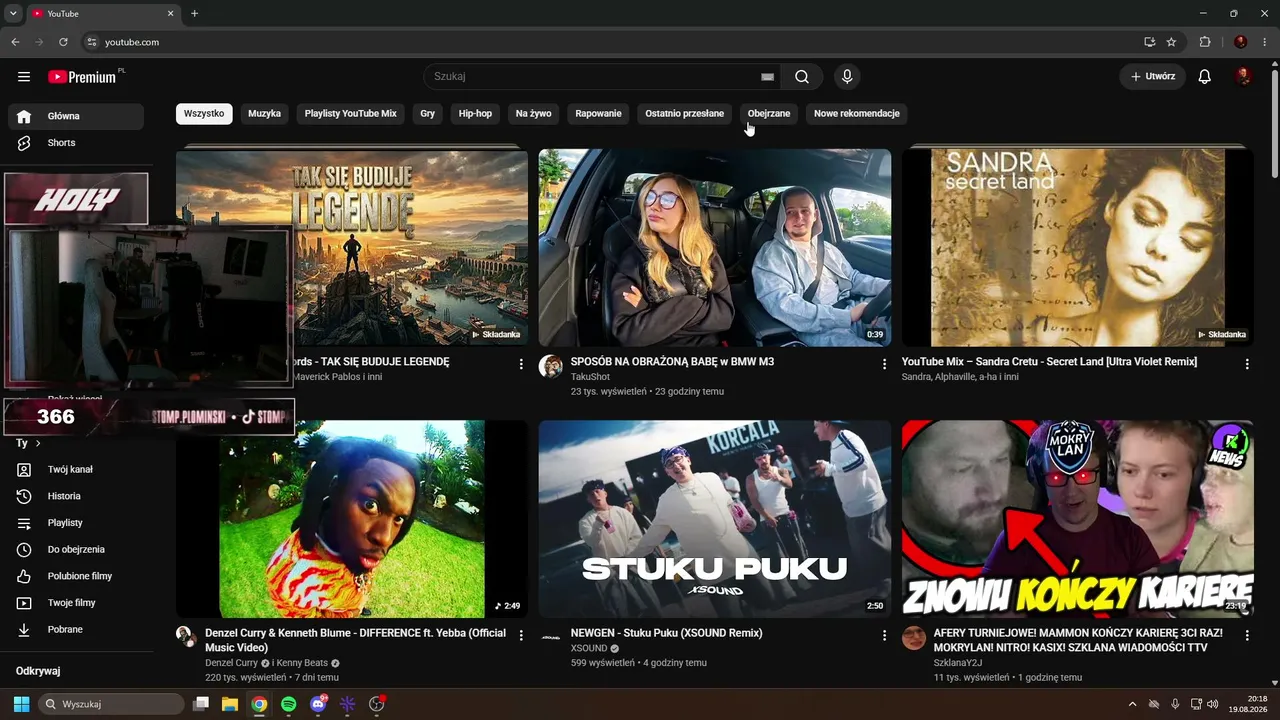Select Ostatnio przesłane filter chip
1280x720 pixels.
[685, 114]
